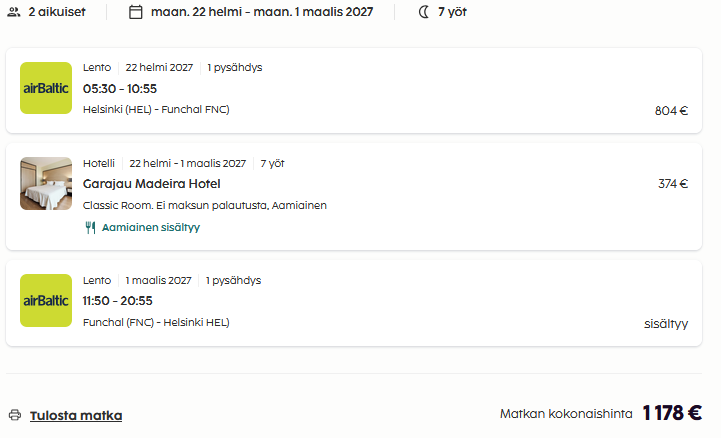721x438 pixels.
Task: Click the Matkan kokonaishinta label
Action: pyautogui.click(x=566, y=414)
